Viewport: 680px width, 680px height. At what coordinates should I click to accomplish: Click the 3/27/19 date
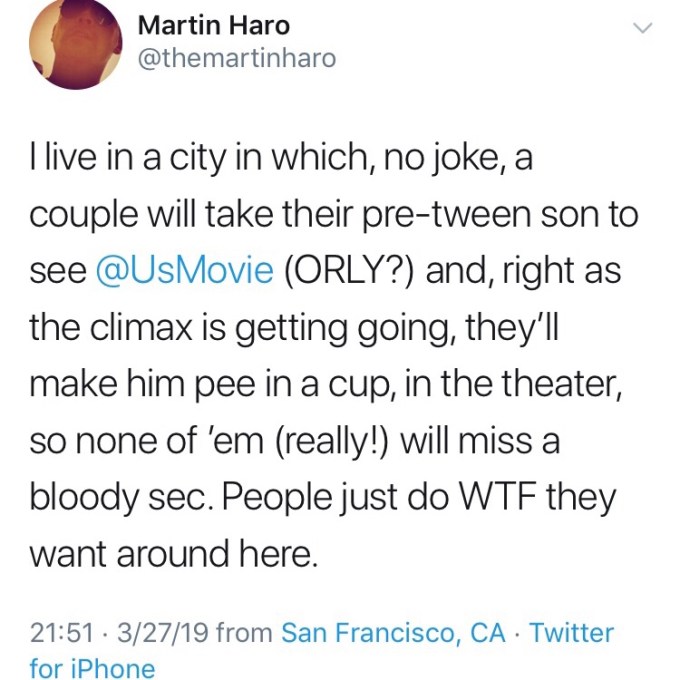coord(162,632)
